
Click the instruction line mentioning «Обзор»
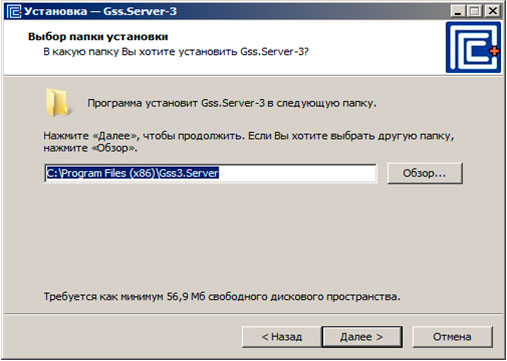90,148
